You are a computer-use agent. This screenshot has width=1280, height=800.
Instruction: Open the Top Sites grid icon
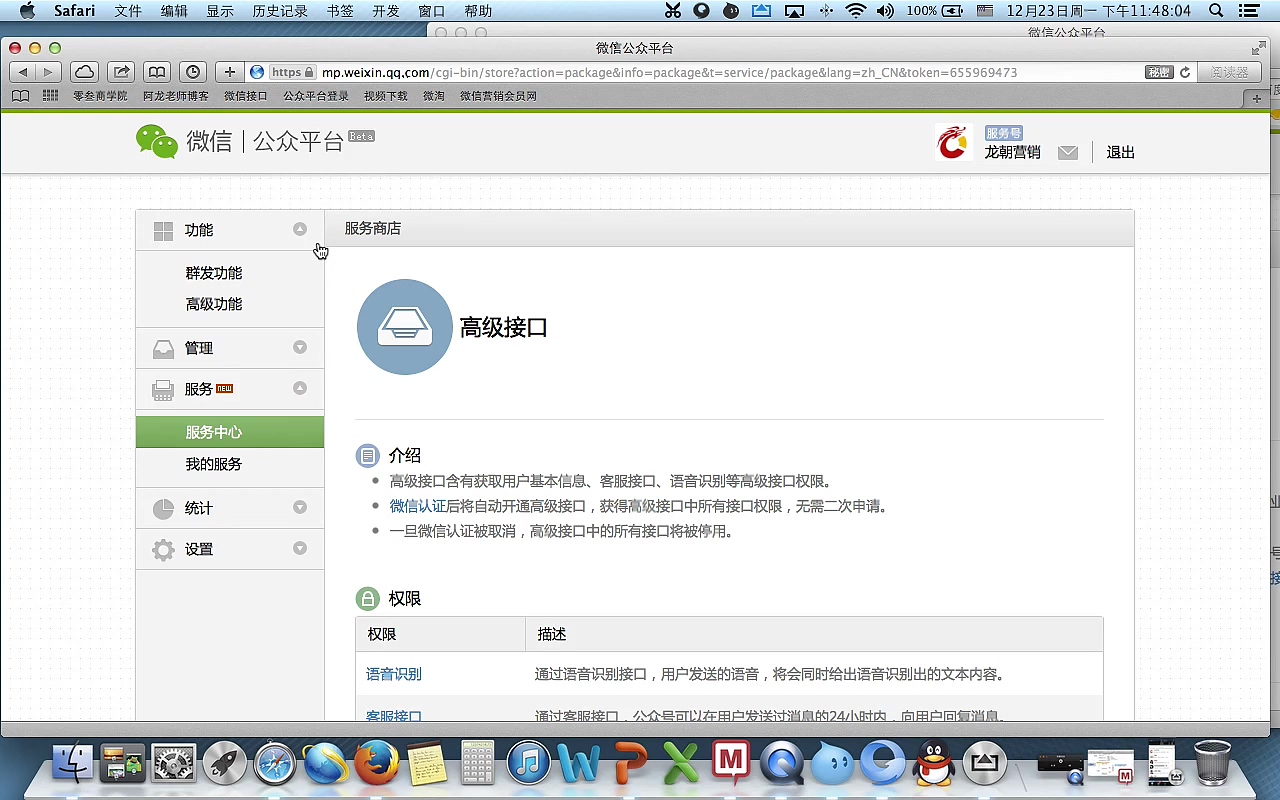(50, 96)
